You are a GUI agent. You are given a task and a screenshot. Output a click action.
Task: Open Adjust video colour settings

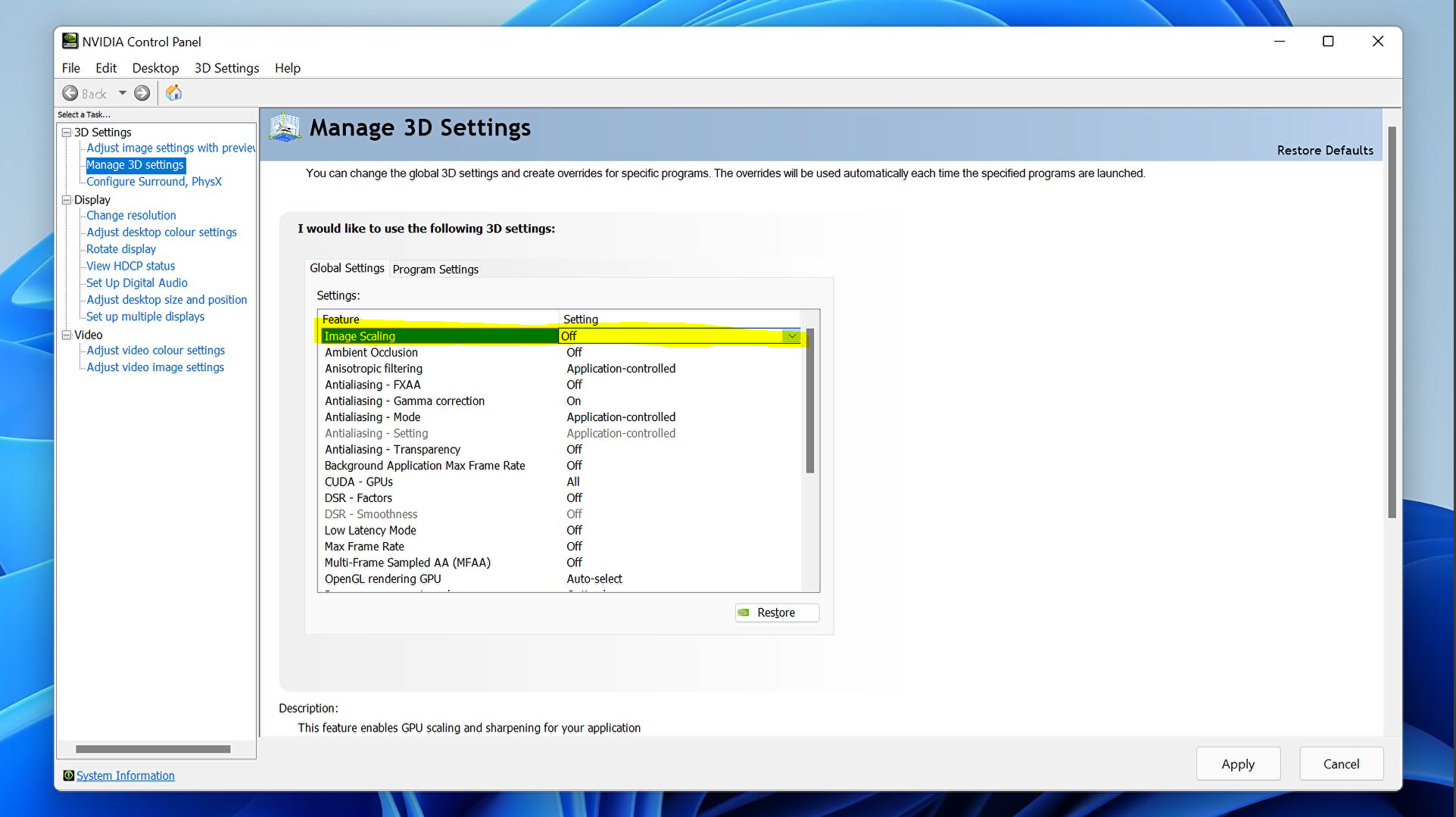coord(155,351)
